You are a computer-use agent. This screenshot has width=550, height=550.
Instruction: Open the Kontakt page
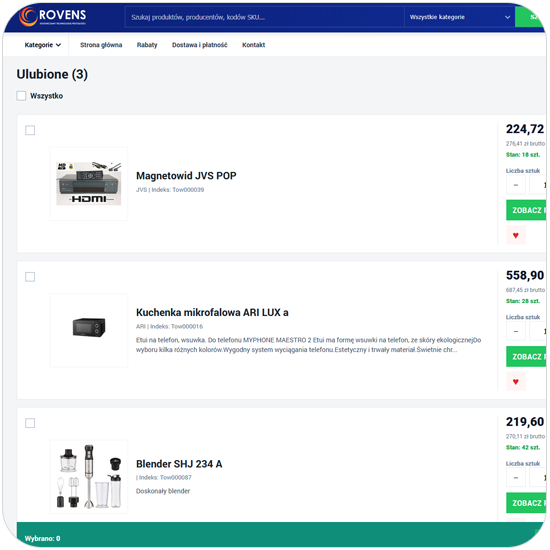click(x=254, y=45)
